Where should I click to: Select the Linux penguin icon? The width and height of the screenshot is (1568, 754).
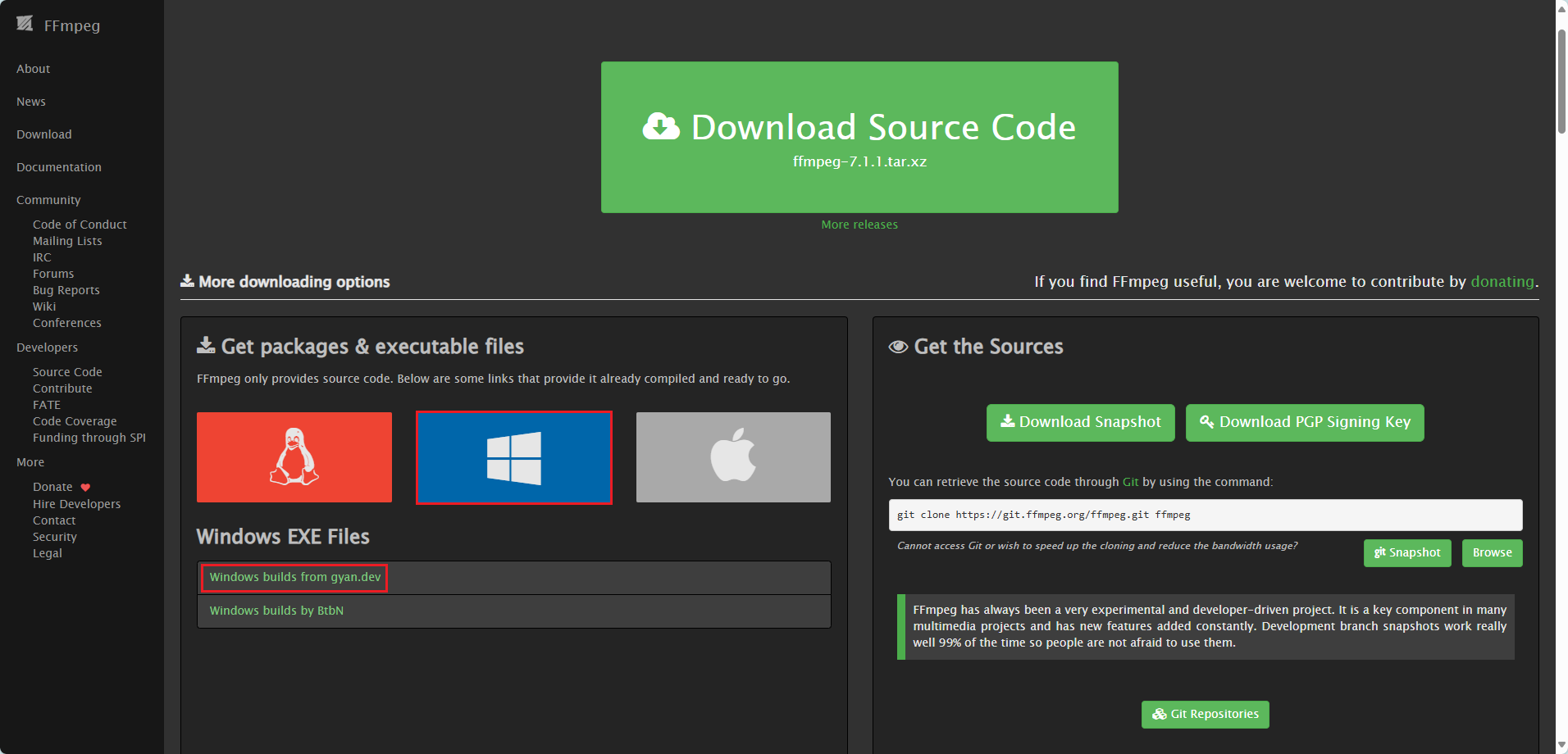[x=294, y=457]
